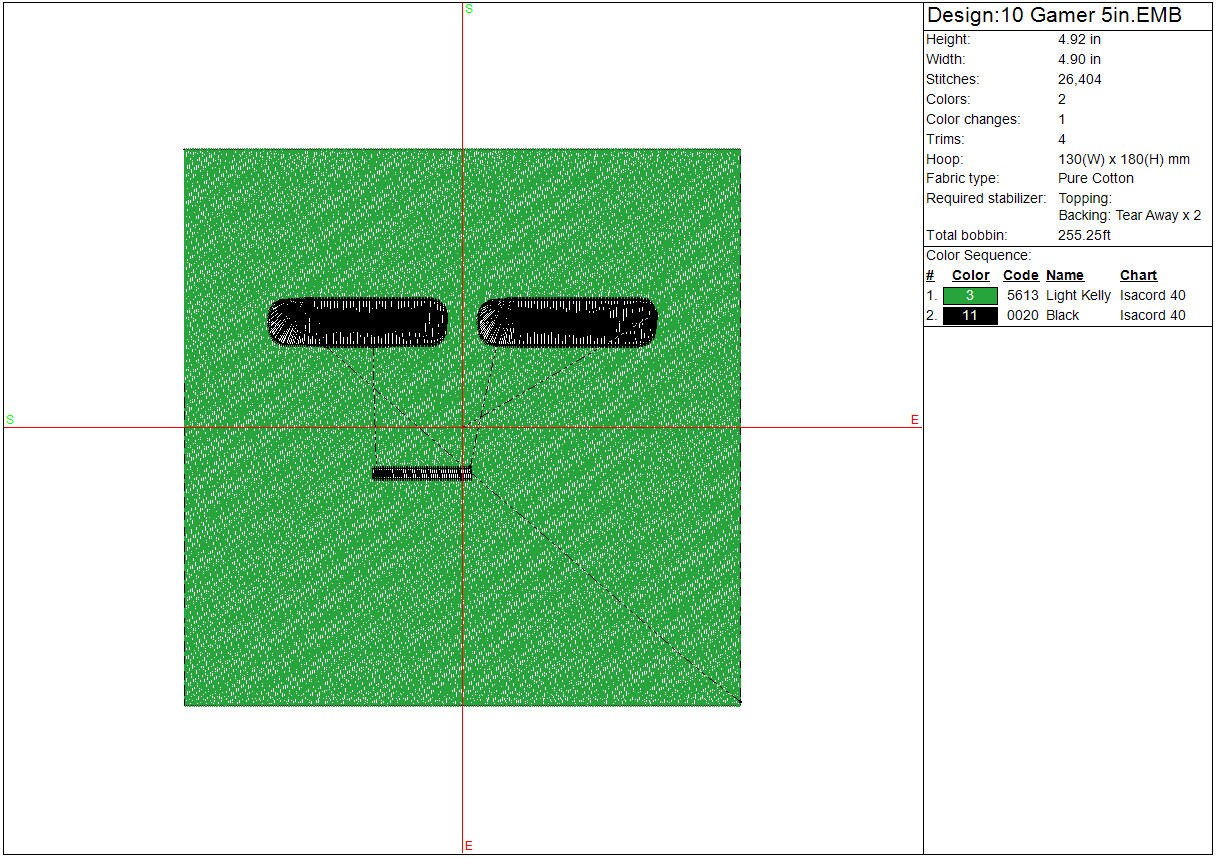Select the left black eye shape
Screen dimensions: 1216x858
pos(358,323)
